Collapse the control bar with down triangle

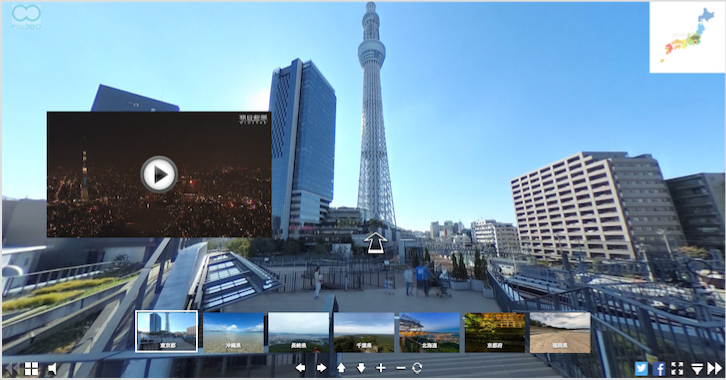click(697, 368)
